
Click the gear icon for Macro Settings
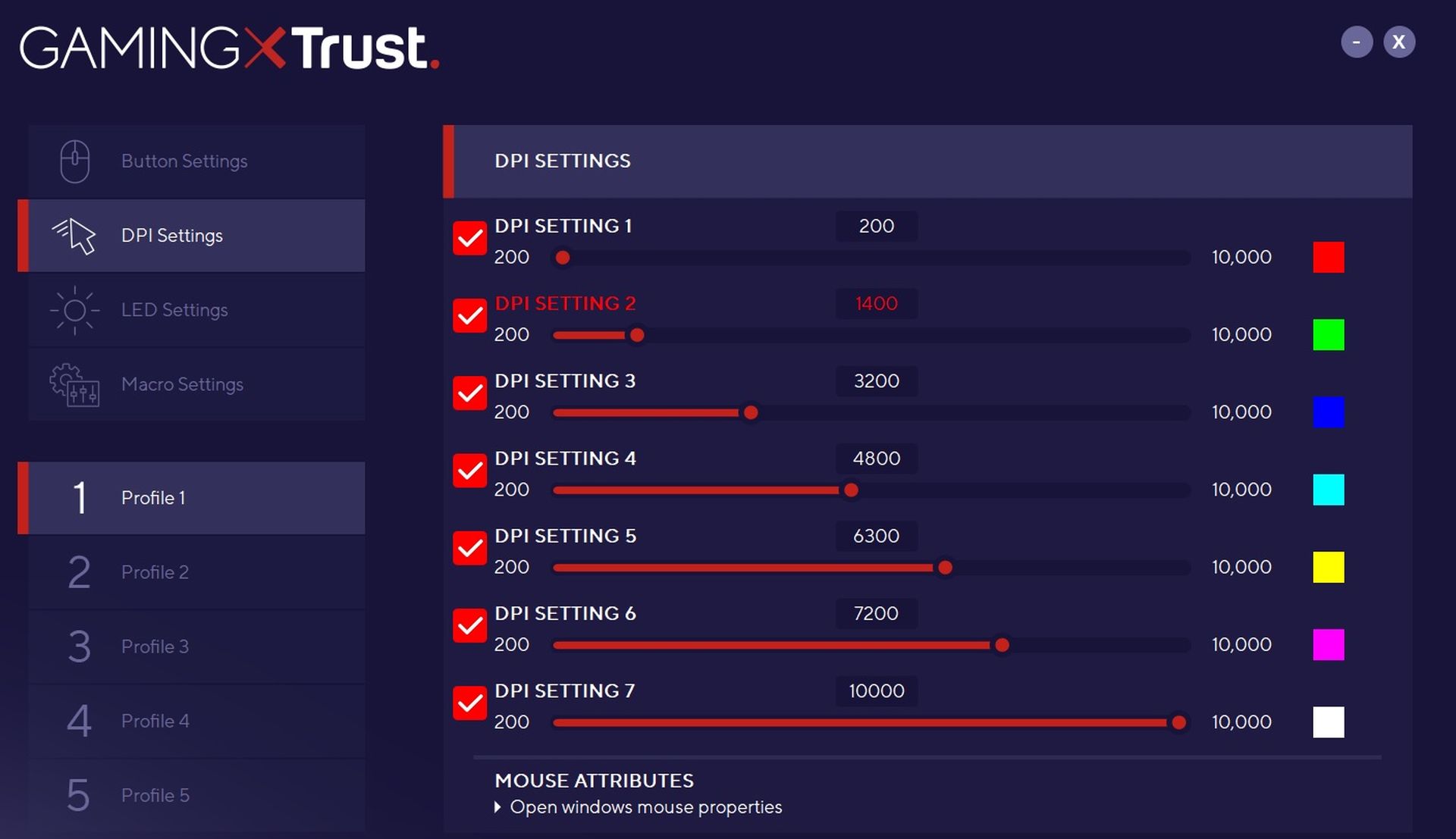coord(74,384)
